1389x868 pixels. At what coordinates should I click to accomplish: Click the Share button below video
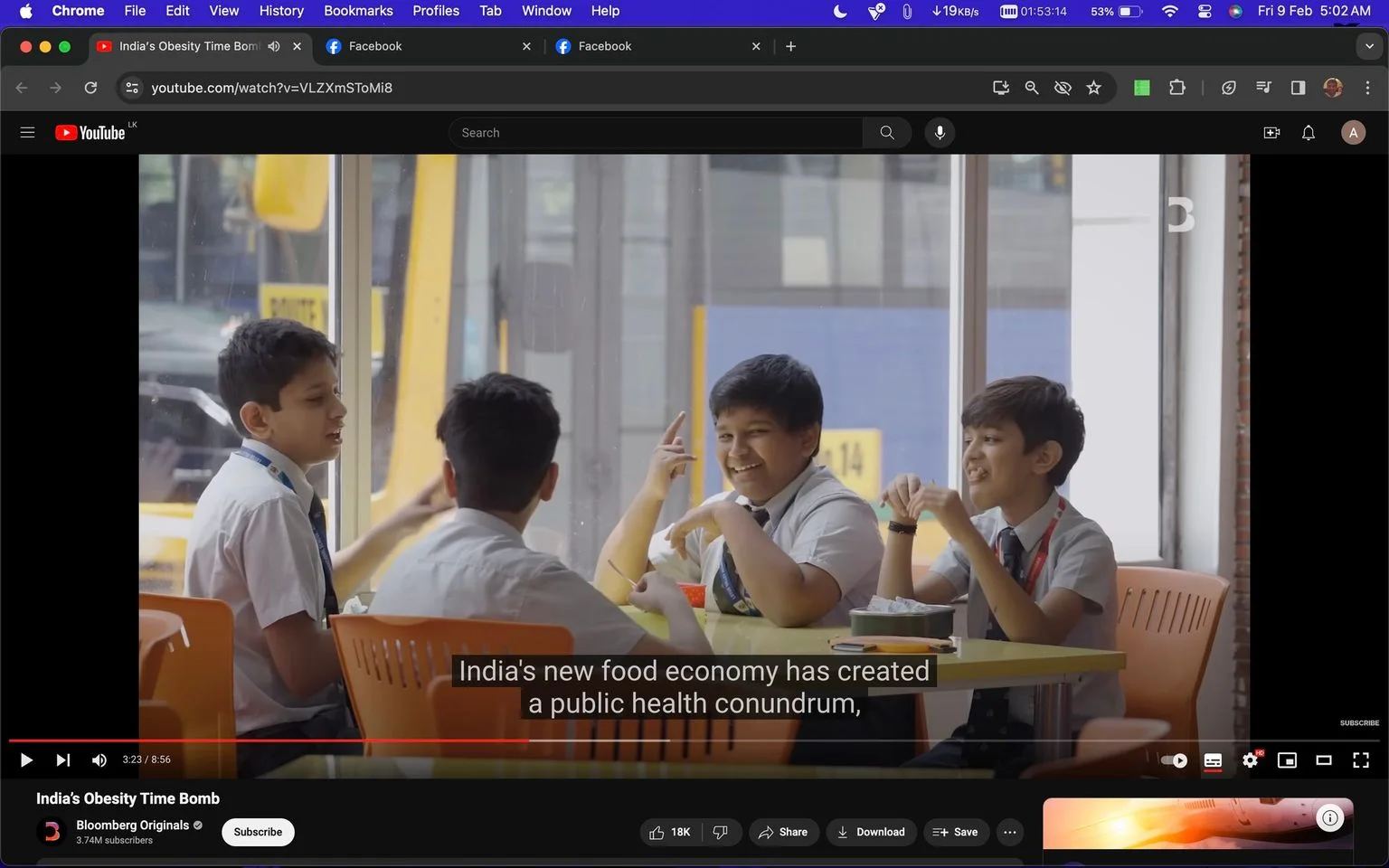click(x=783, y=832)
